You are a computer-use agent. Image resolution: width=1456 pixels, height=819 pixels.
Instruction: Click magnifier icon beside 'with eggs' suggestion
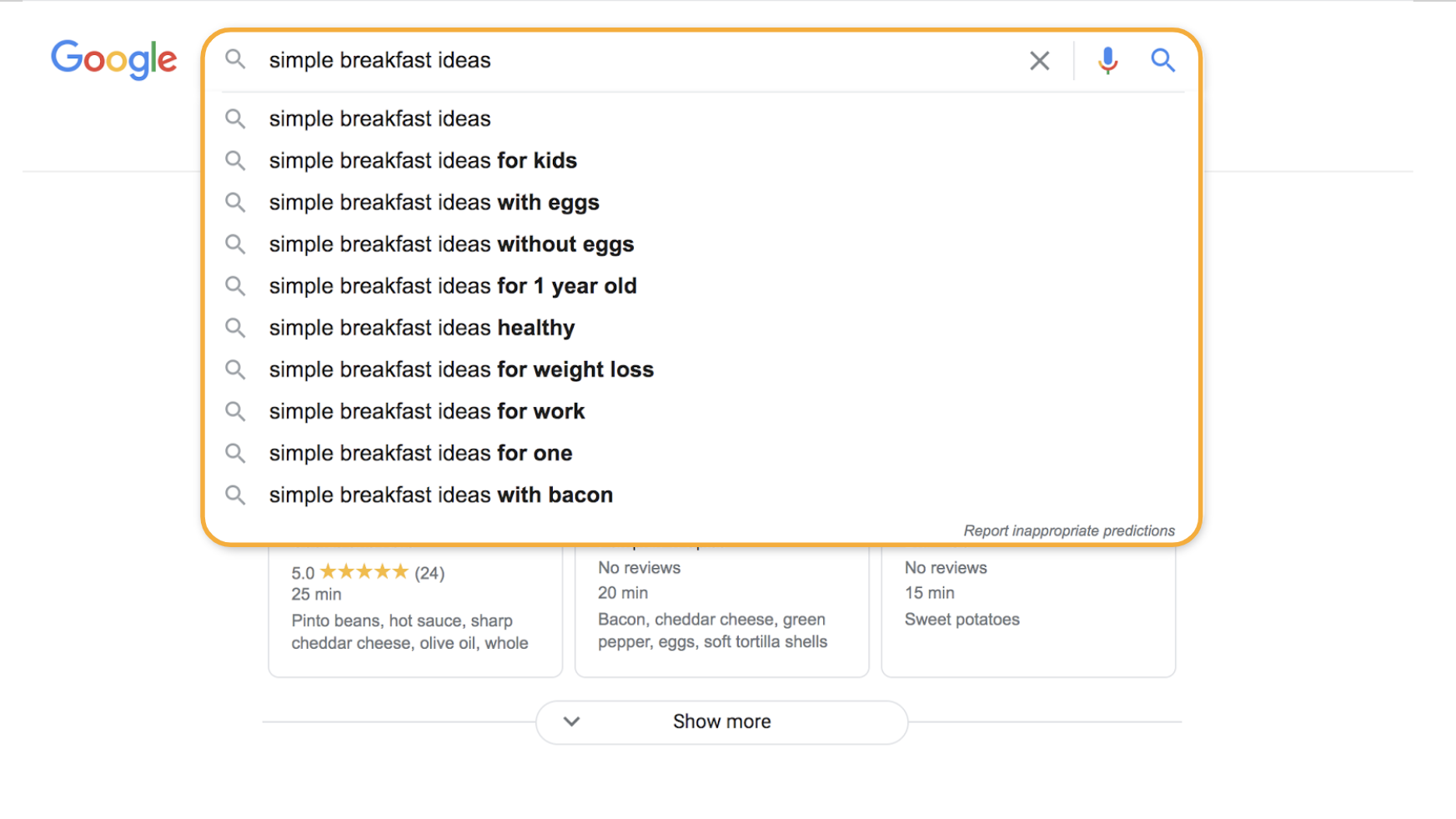pyautogui.click(x=236, y=203)
